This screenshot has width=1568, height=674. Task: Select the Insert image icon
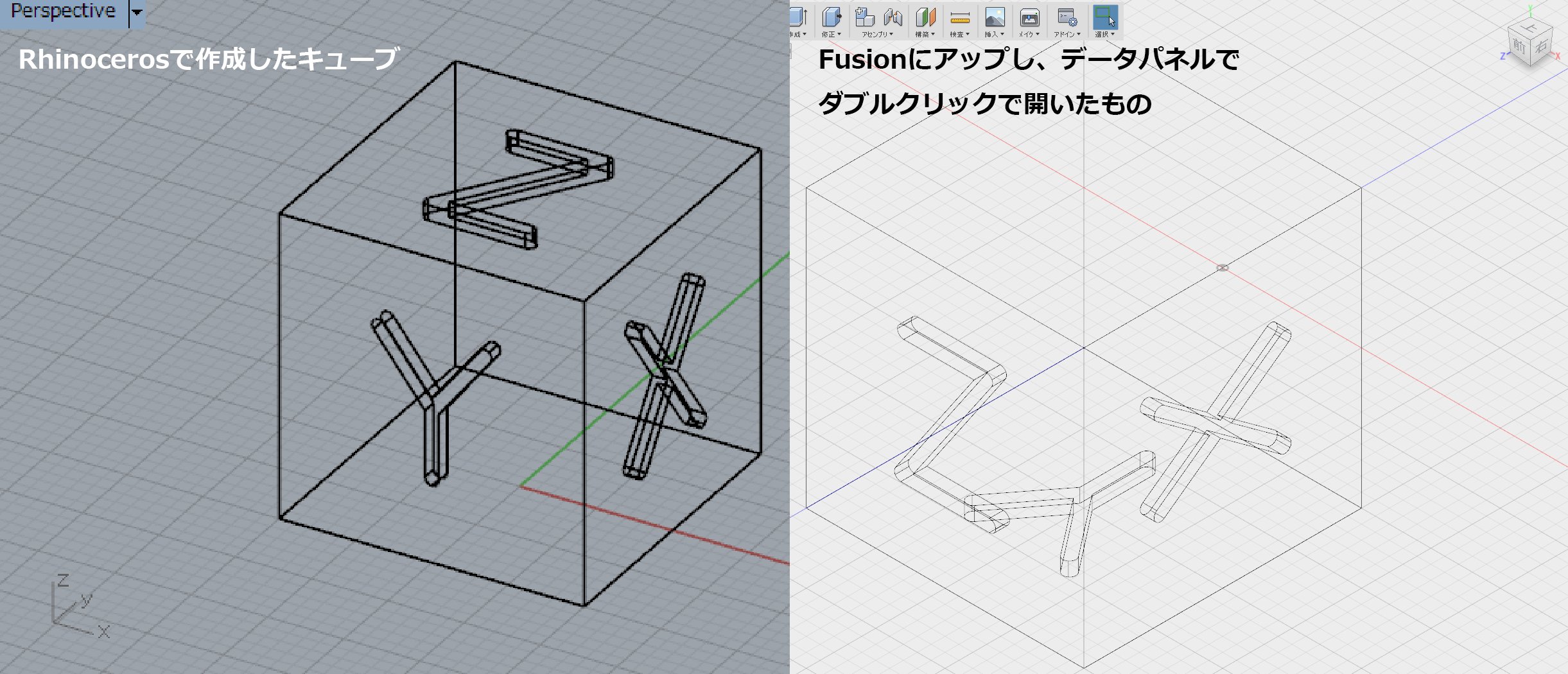[x=995, y=17]
